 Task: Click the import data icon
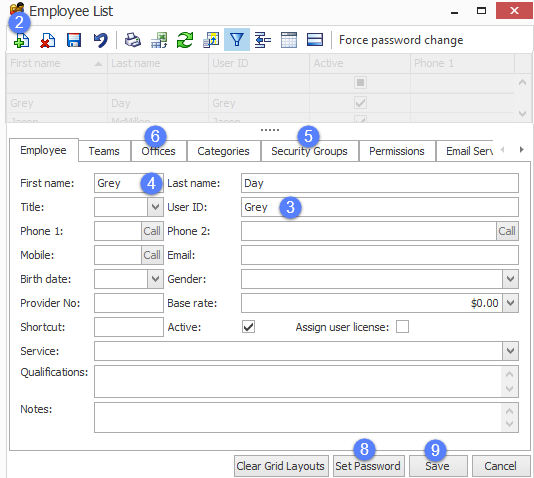(211, 40)
